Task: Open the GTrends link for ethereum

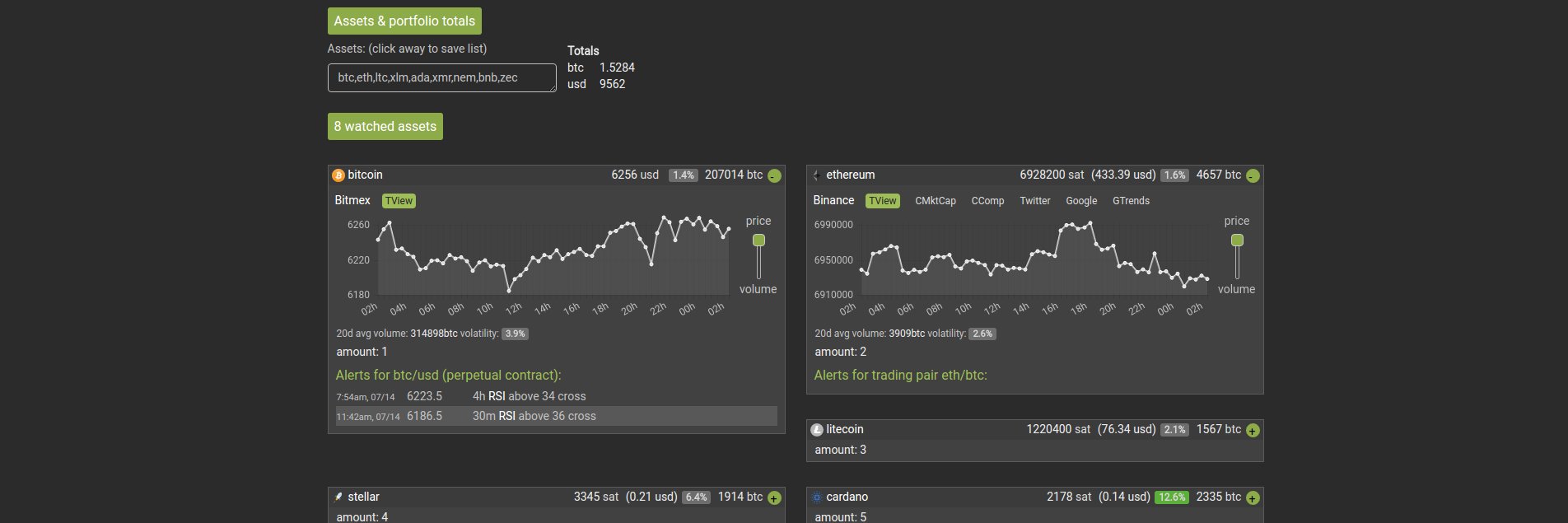Action: [x=1131, y=201]
